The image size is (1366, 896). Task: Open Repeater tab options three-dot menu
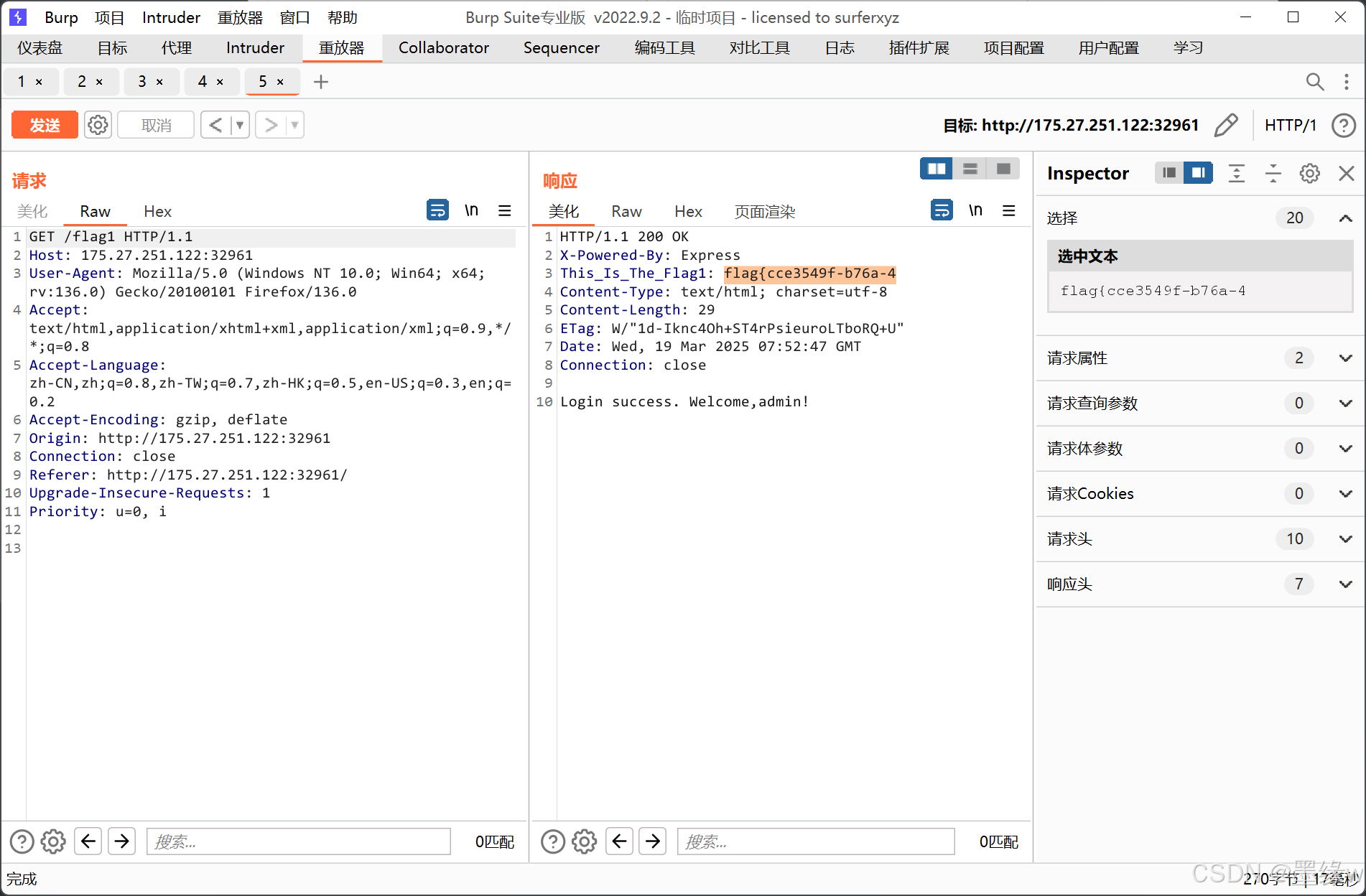click(x=1346, y=82)
